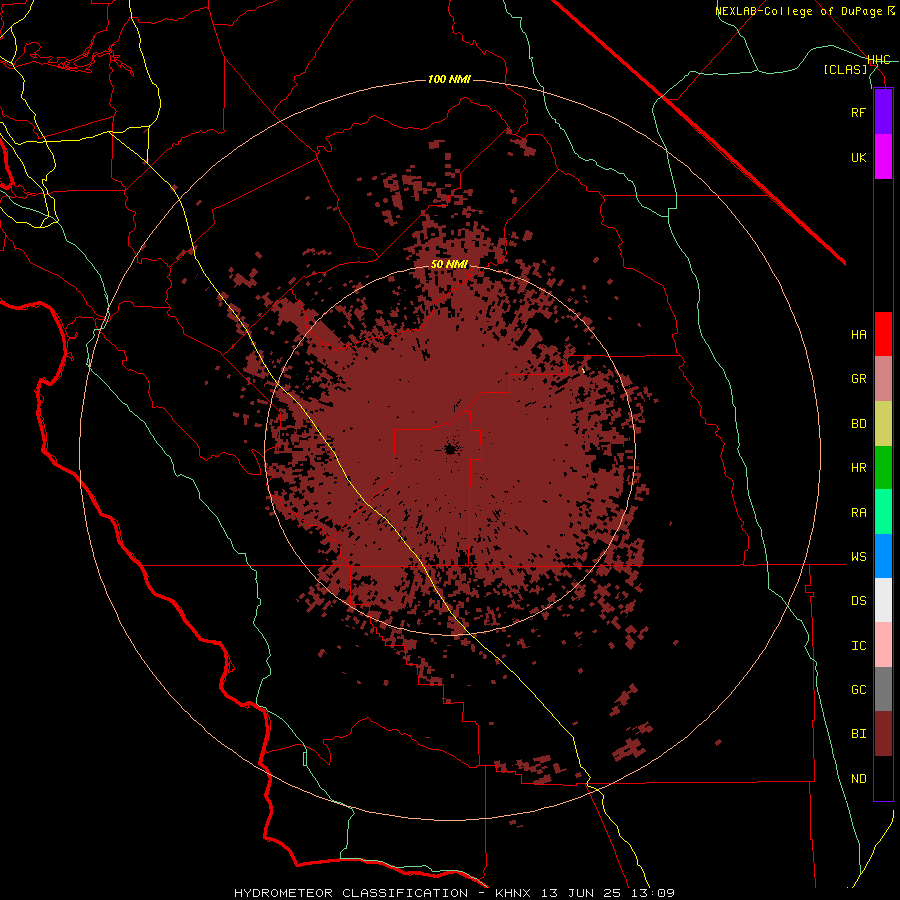Click the ND legend label
The width and height of the screenshot is (900, 900).
(x=858, y=779)
